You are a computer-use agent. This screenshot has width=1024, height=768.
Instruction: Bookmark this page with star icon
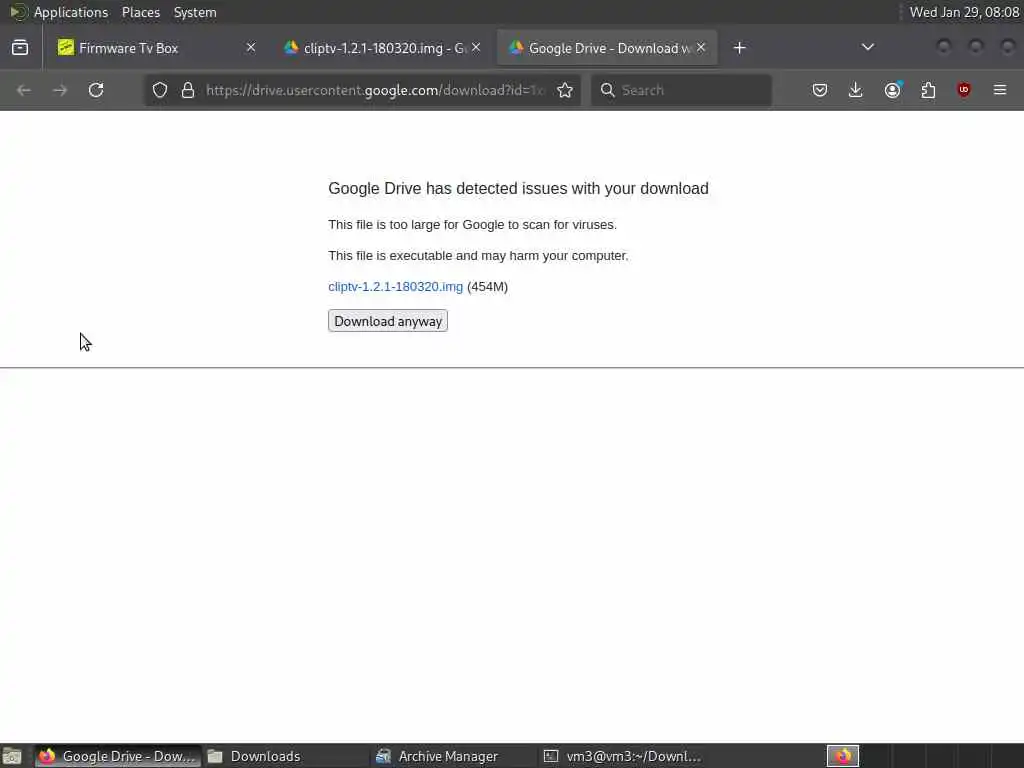point(565,90)
